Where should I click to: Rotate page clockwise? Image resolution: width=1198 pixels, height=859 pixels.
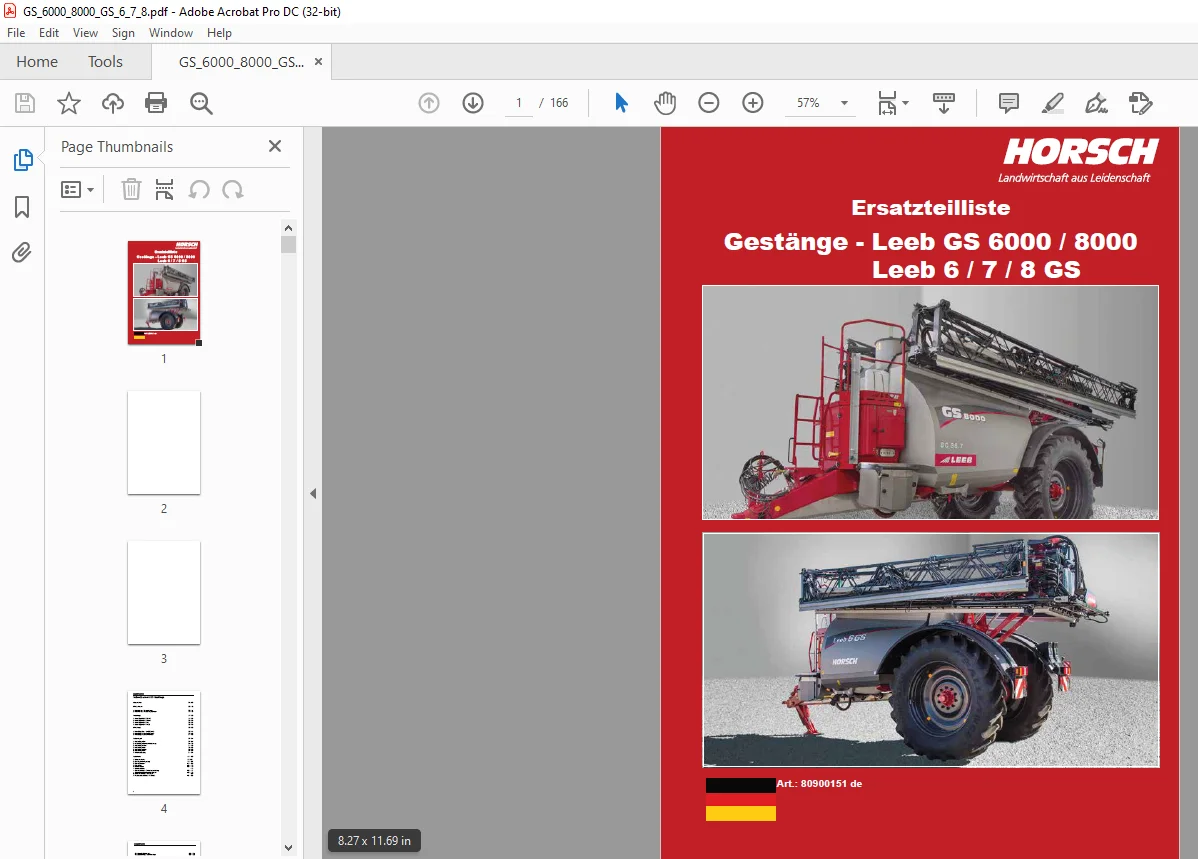coord(233,189)
